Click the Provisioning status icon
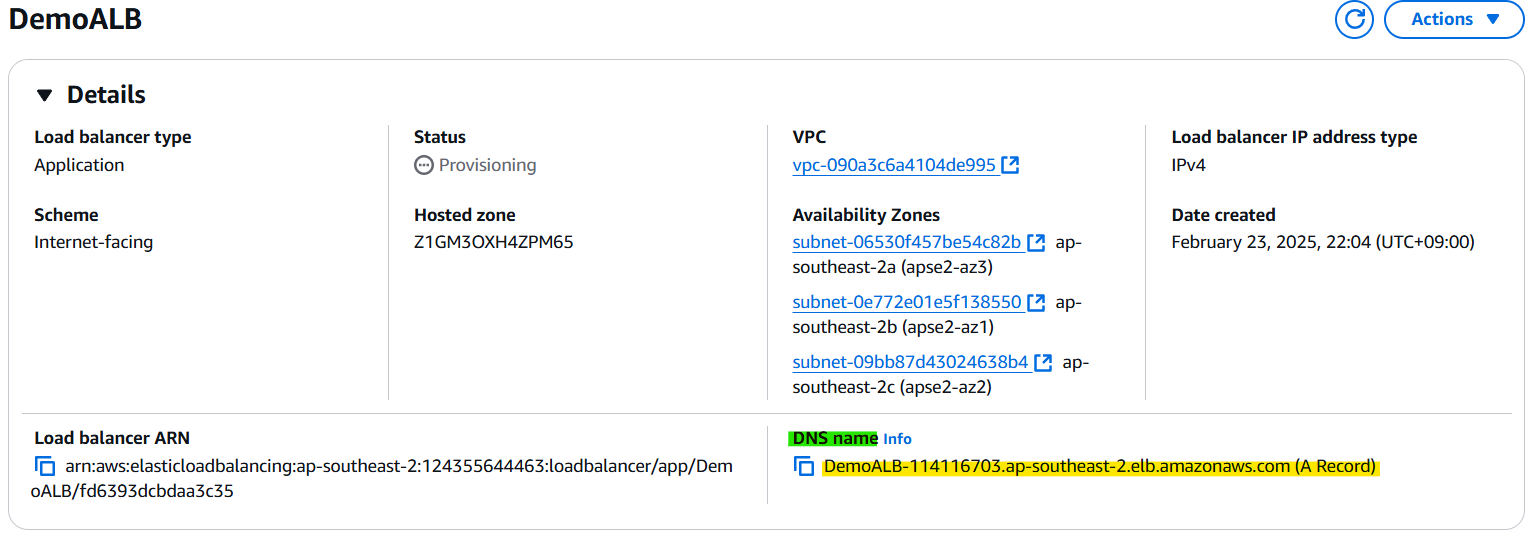Screen dimensions: 1530x536 click(x=424, y=165)
